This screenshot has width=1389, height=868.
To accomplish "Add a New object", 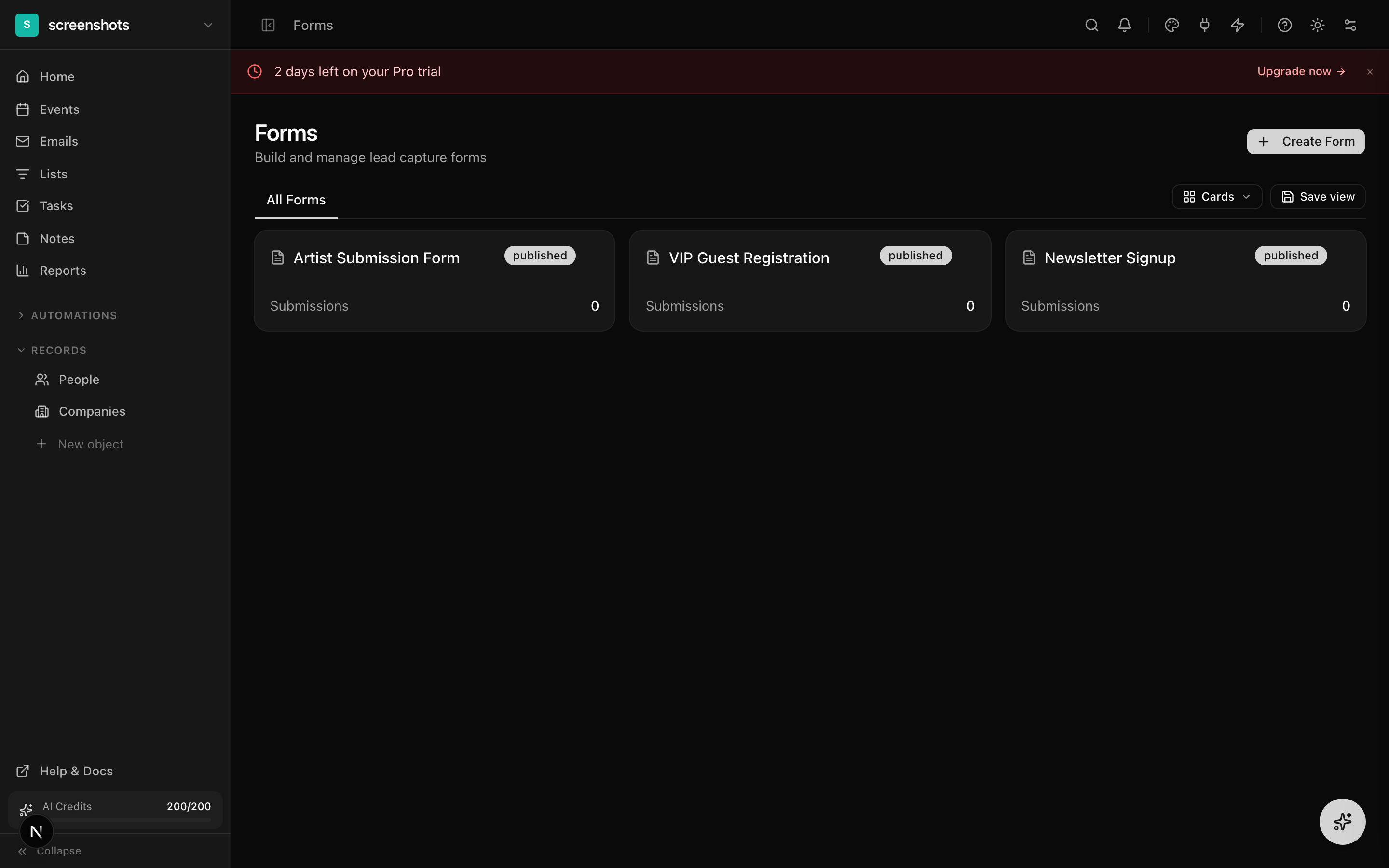I will [x=80, y=444].
